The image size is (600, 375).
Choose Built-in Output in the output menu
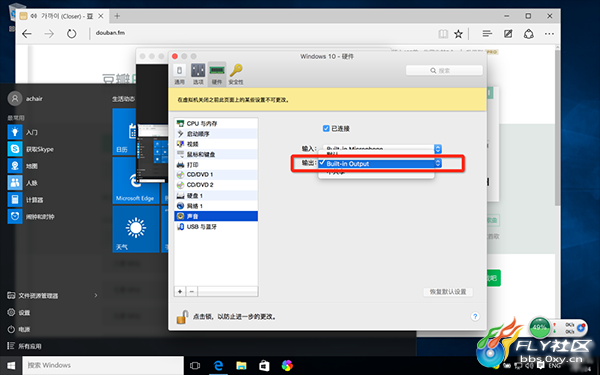click(x=377, y=164)
